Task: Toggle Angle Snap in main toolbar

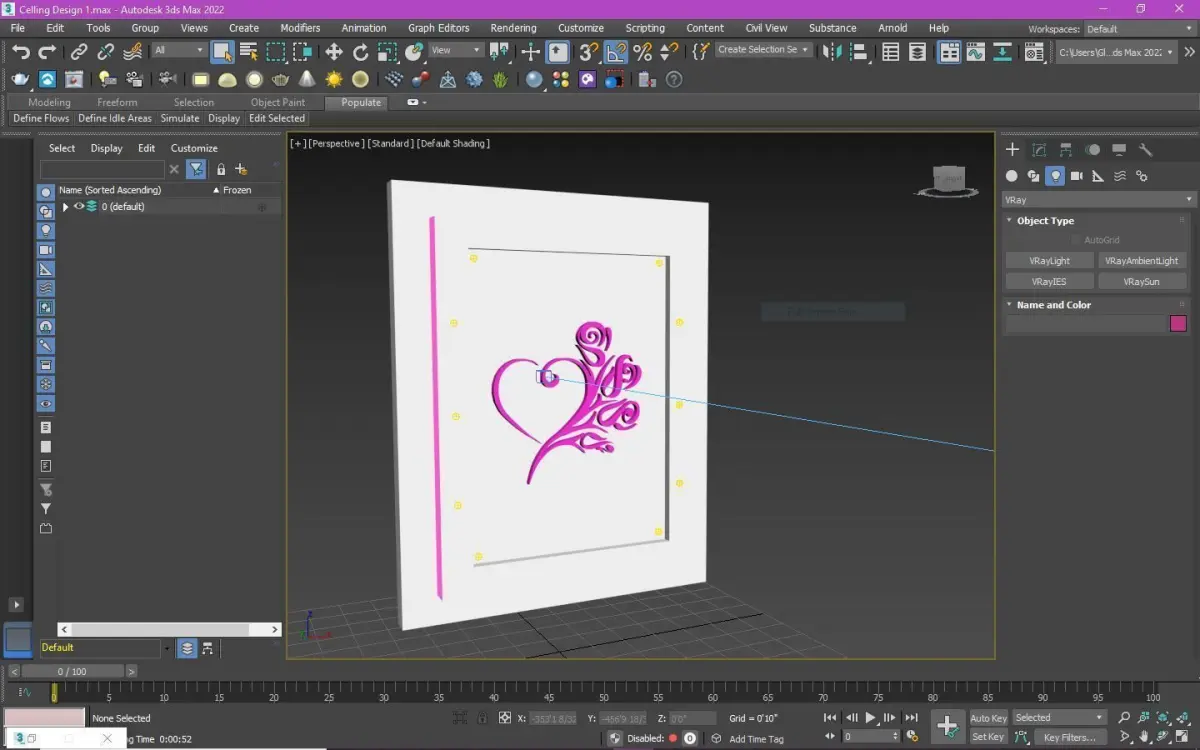Action: pos(616,51)
